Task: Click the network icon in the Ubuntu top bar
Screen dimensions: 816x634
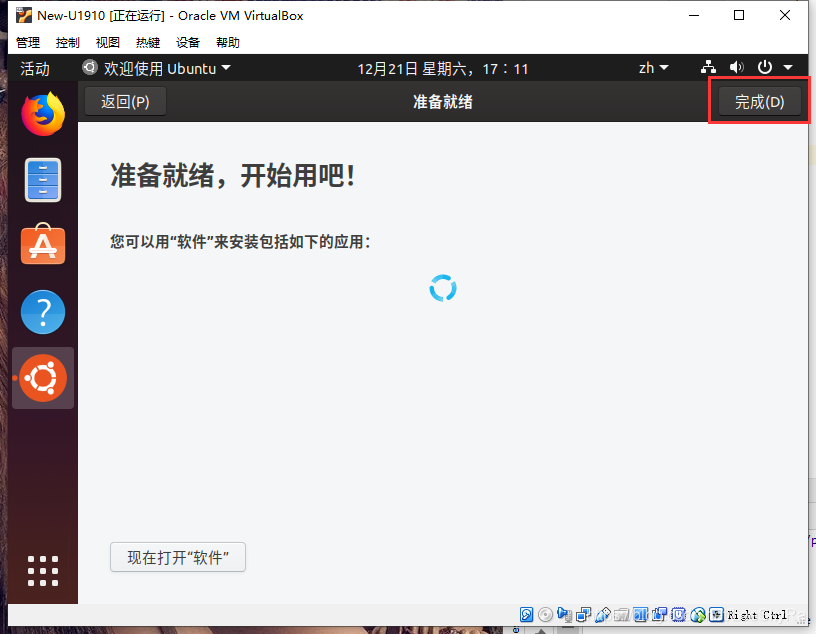Action: click(x=709, y=68)
